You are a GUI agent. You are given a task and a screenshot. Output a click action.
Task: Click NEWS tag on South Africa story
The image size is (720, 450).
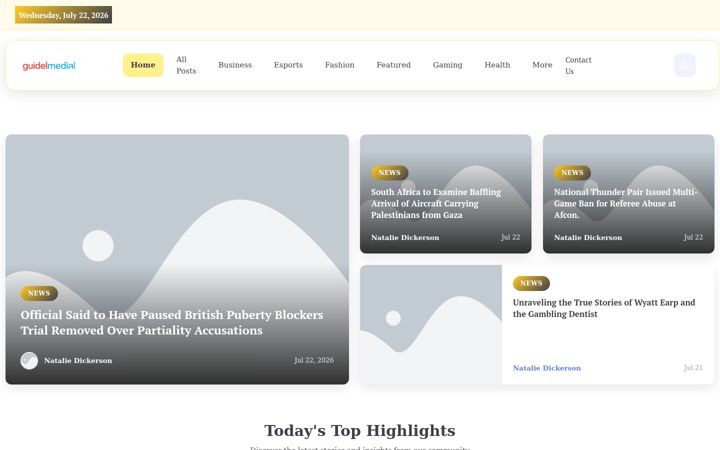tap(389, 173)
